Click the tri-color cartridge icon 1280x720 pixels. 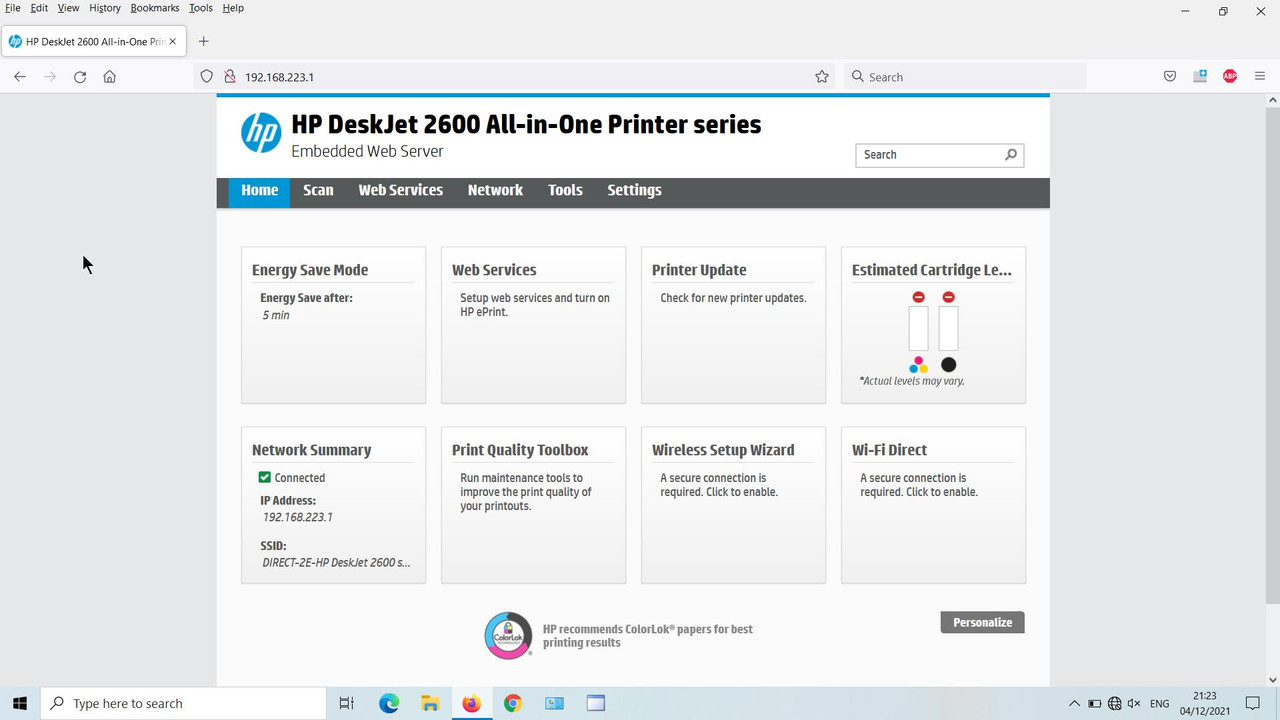(918, 365)
